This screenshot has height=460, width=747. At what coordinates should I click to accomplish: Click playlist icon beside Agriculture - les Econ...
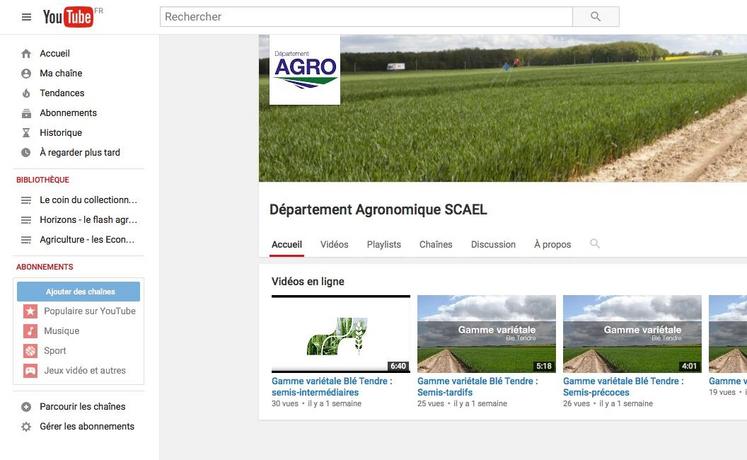26,240
